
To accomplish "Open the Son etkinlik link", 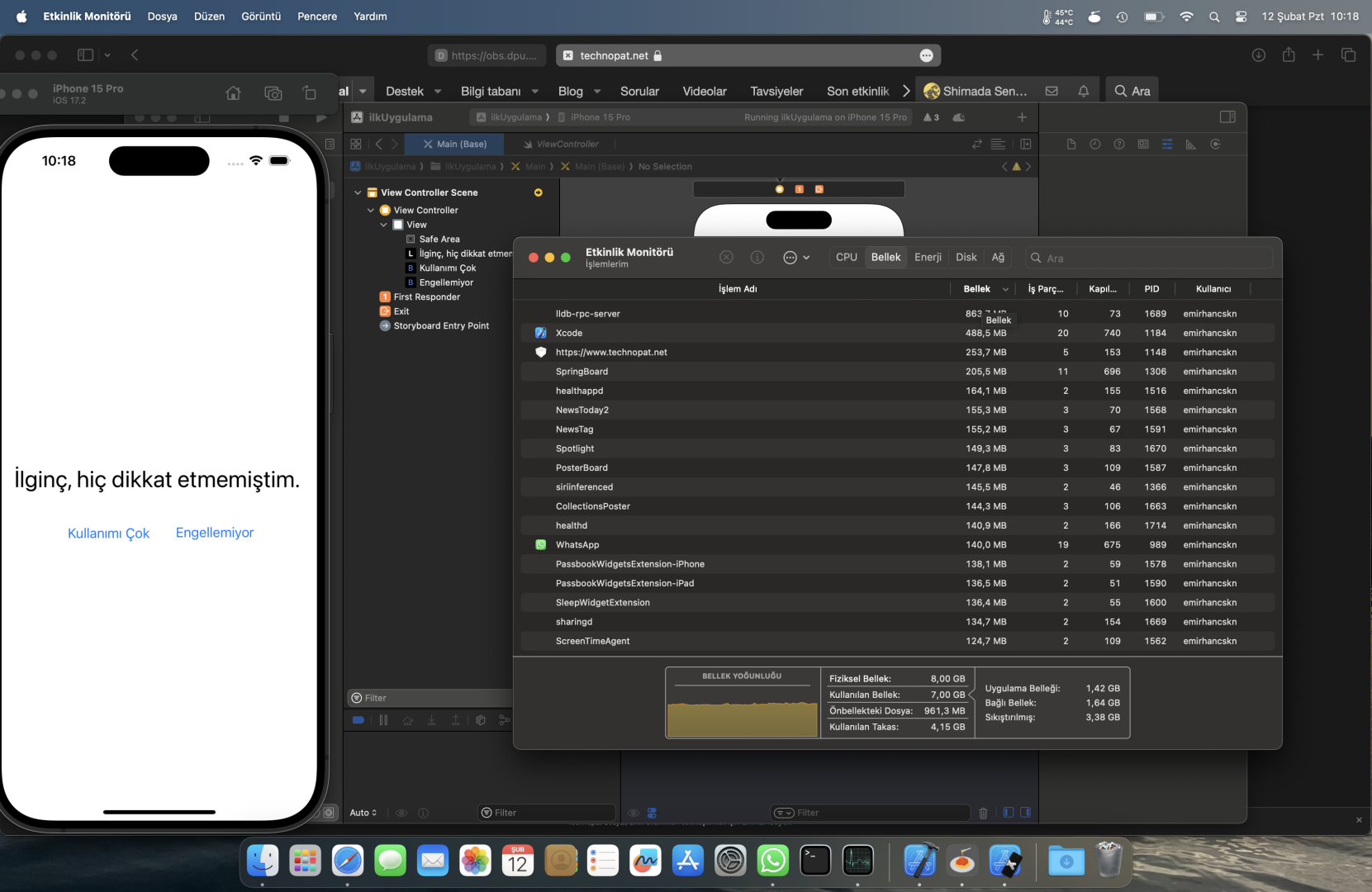I will (x=857, y=91).
